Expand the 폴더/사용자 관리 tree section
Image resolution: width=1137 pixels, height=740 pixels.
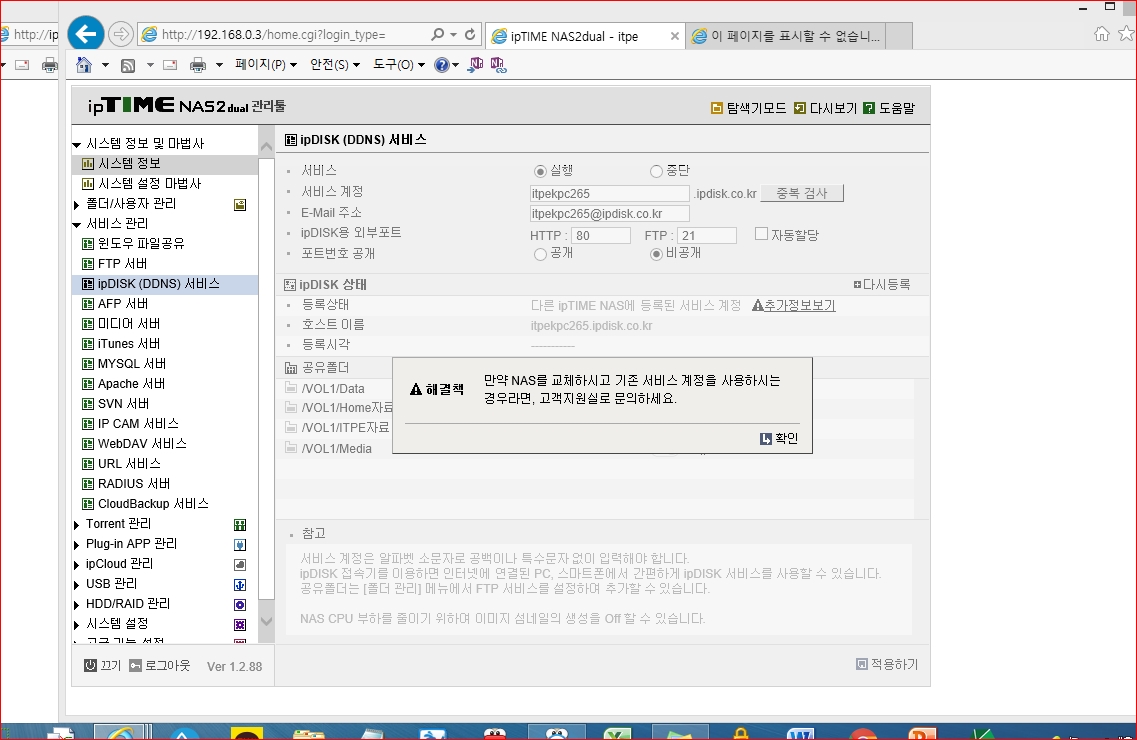[x=76, y=205]
